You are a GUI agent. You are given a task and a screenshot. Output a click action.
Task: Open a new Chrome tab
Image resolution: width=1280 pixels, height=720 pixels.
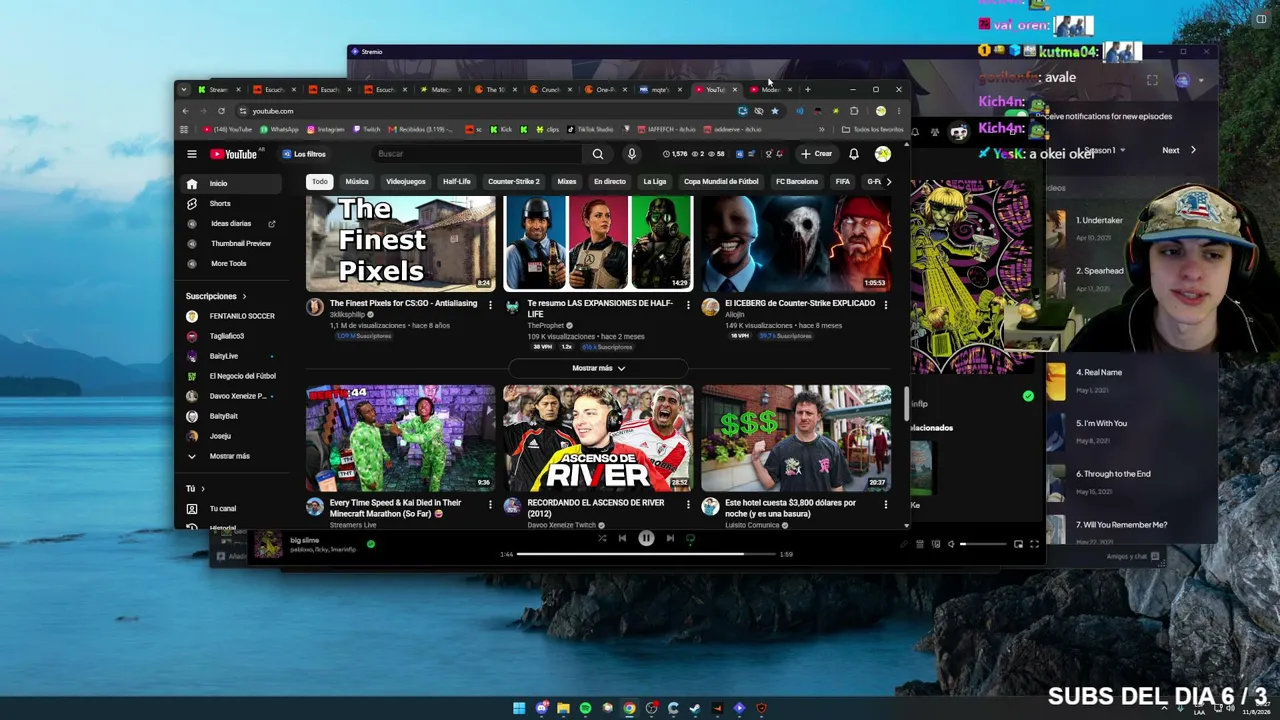[807, 89]
